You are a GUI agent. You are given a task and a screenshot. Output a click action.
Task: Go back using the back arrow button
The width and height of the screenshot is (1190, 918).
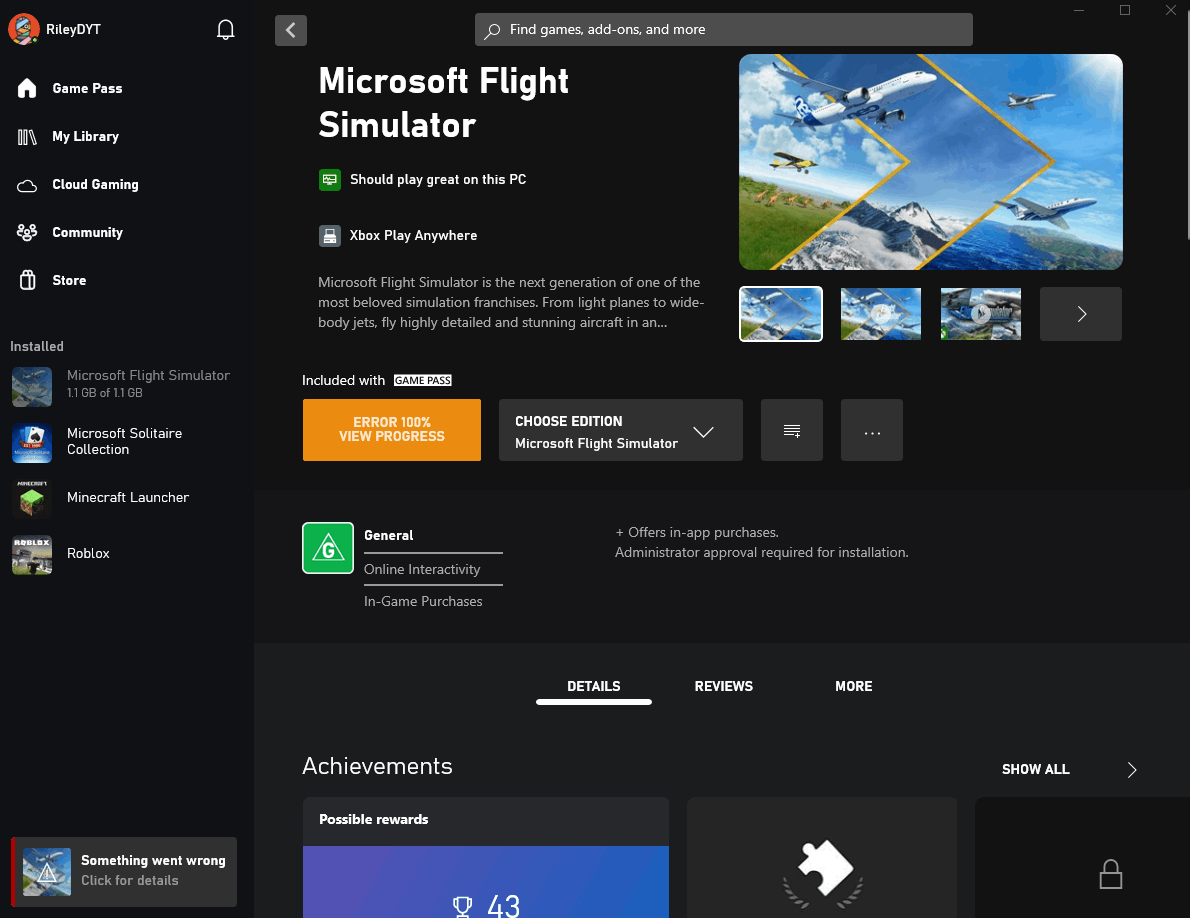point(291,30)
